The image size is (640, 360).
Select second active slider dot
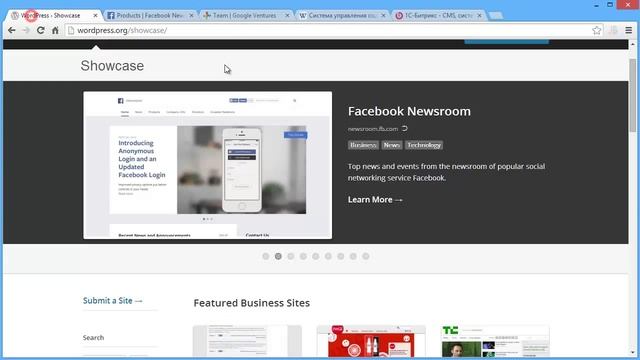point(278,256)
